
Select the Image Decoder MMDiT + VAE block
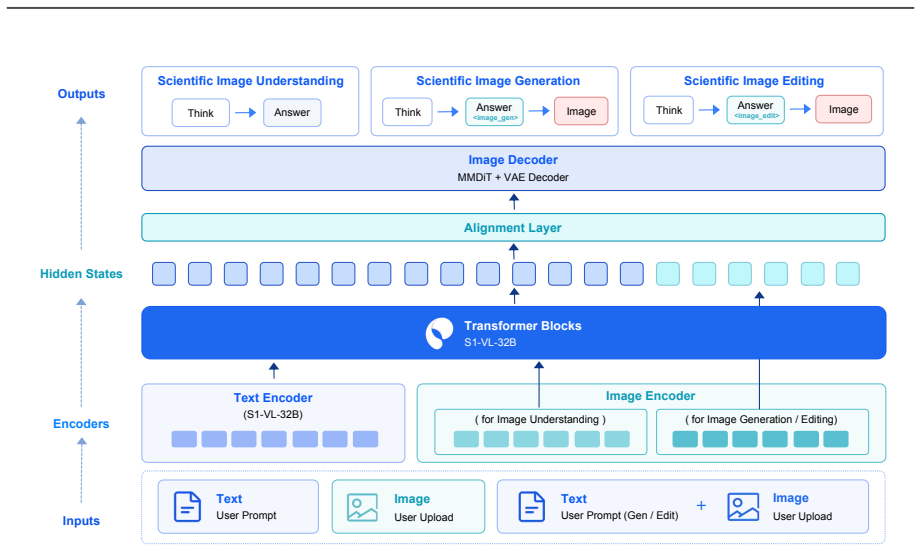[x=513, y=168]
